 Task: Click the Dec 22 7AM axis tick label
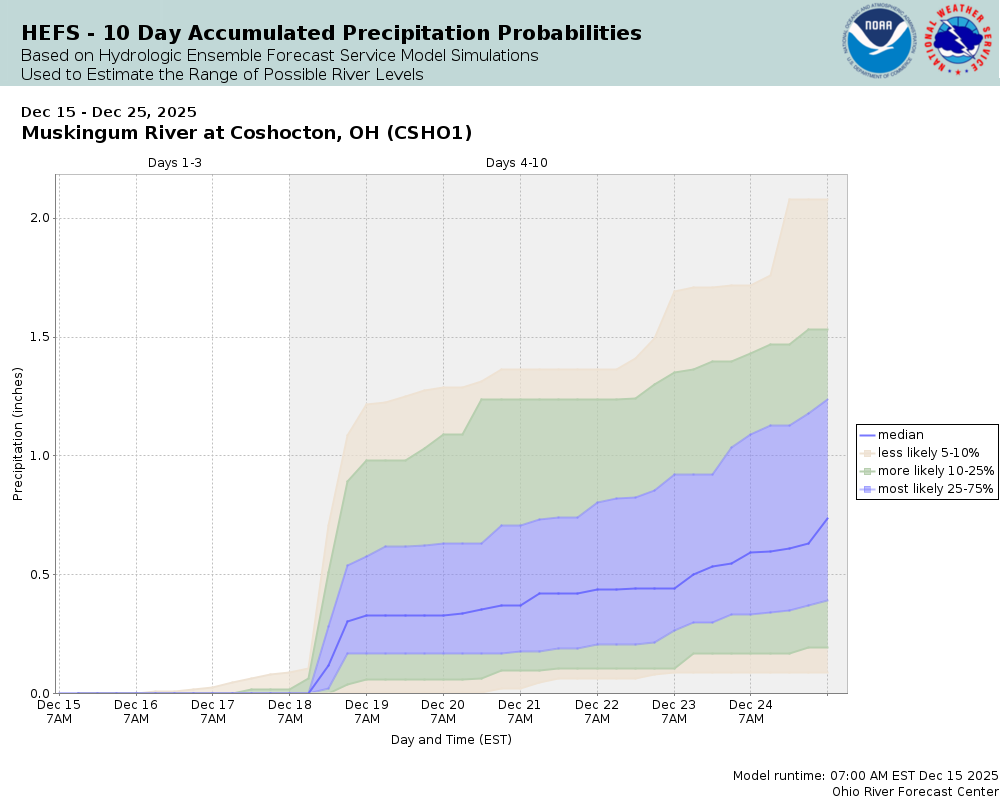tap(597, 711)
